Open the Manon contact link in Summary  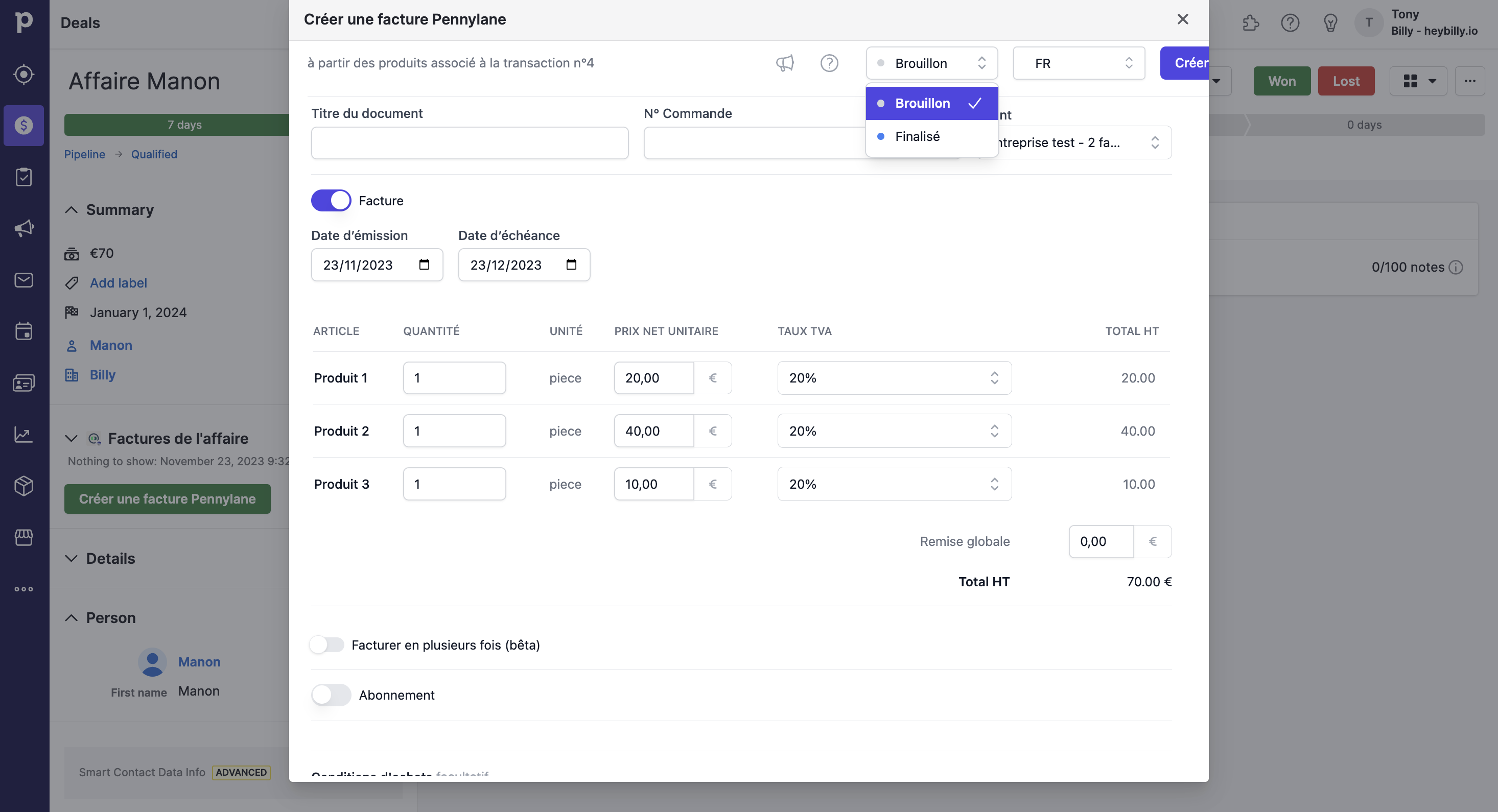[111, 345]
